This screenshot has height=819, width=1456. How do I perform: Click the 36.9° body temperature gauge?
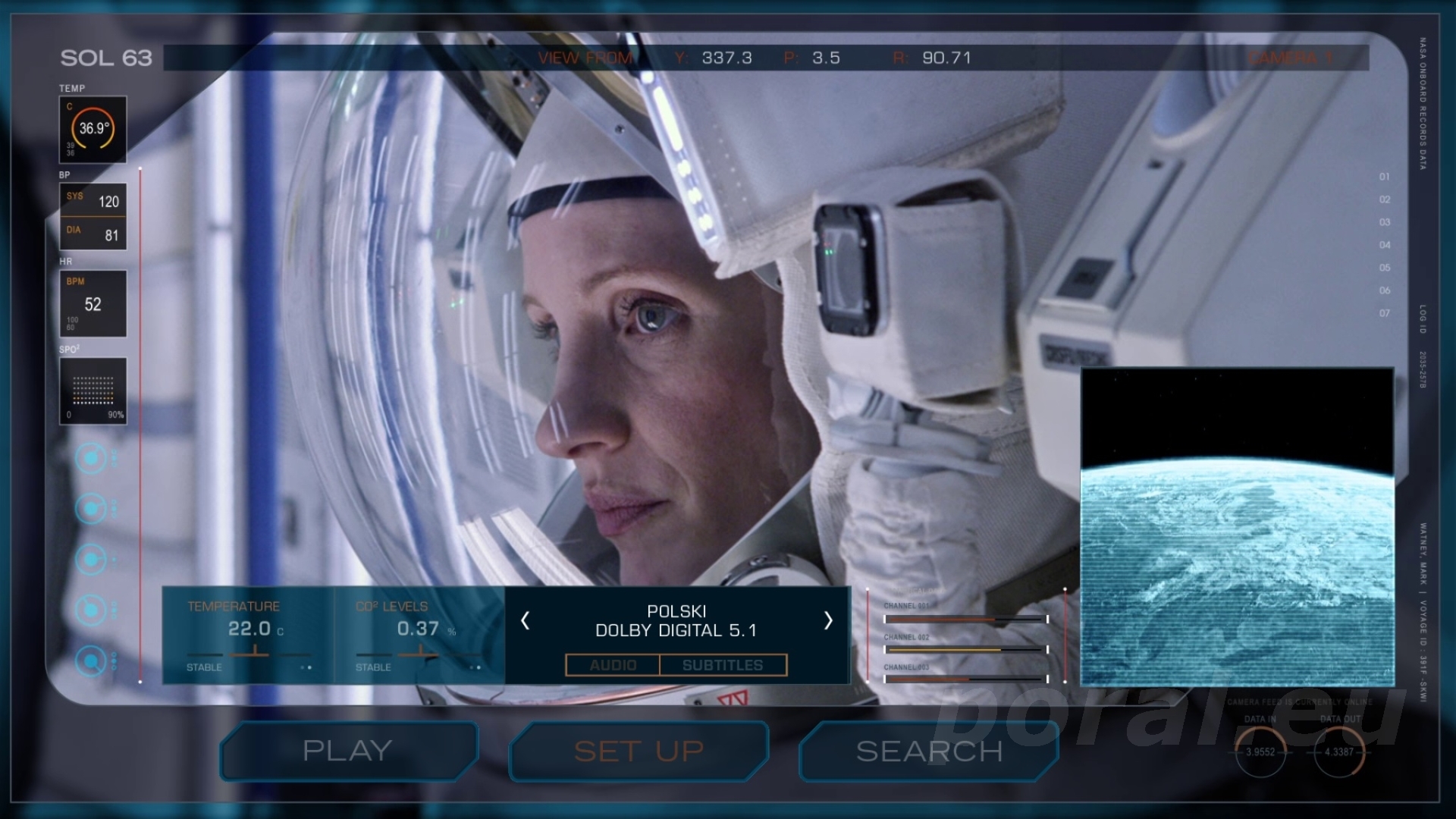(x=93, y=129)
